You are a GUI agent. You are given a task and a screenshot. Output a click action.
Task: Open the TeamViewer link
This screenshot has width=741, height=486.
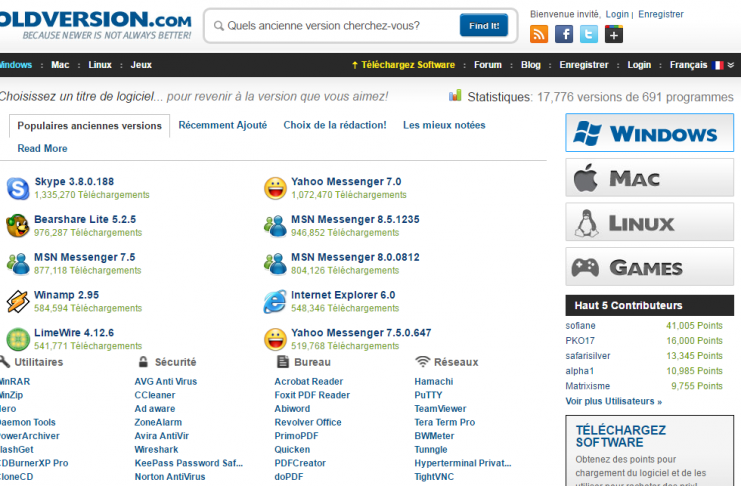click(x=440, y=409)
